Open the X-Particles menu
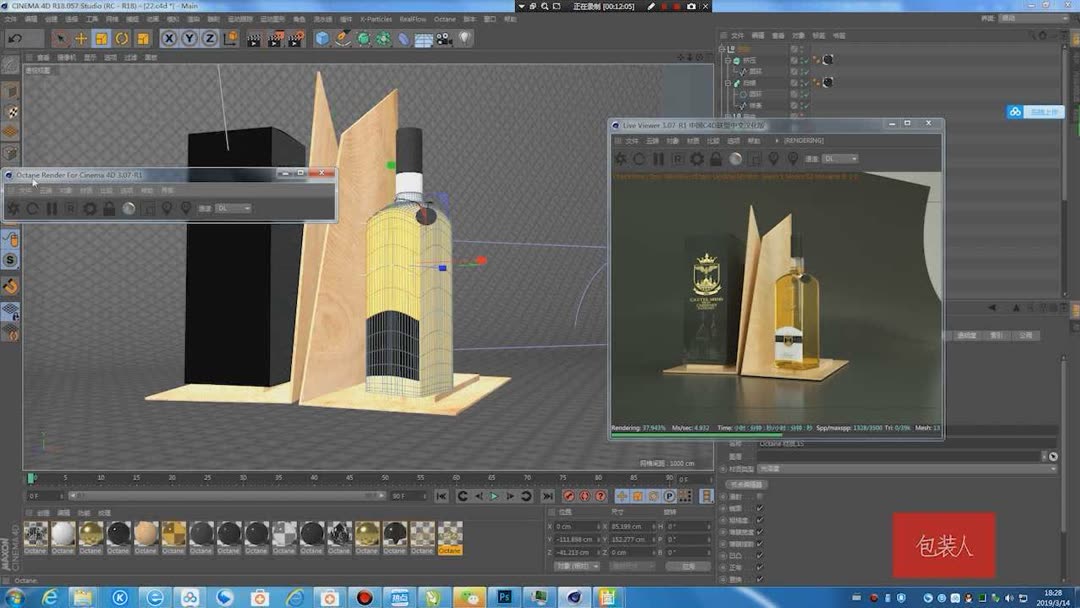Viewport: 1080px width, 608px height. pyautogui.click(x=376, y=19)
